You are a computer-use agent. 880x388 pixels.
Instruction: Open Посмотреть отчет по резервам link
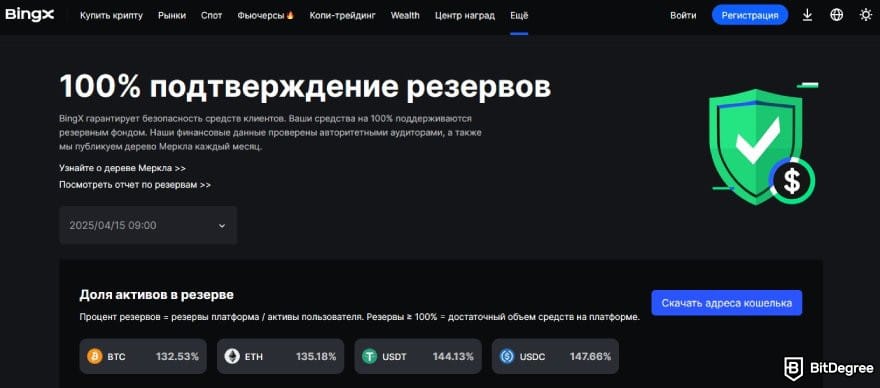coord(135,184)
